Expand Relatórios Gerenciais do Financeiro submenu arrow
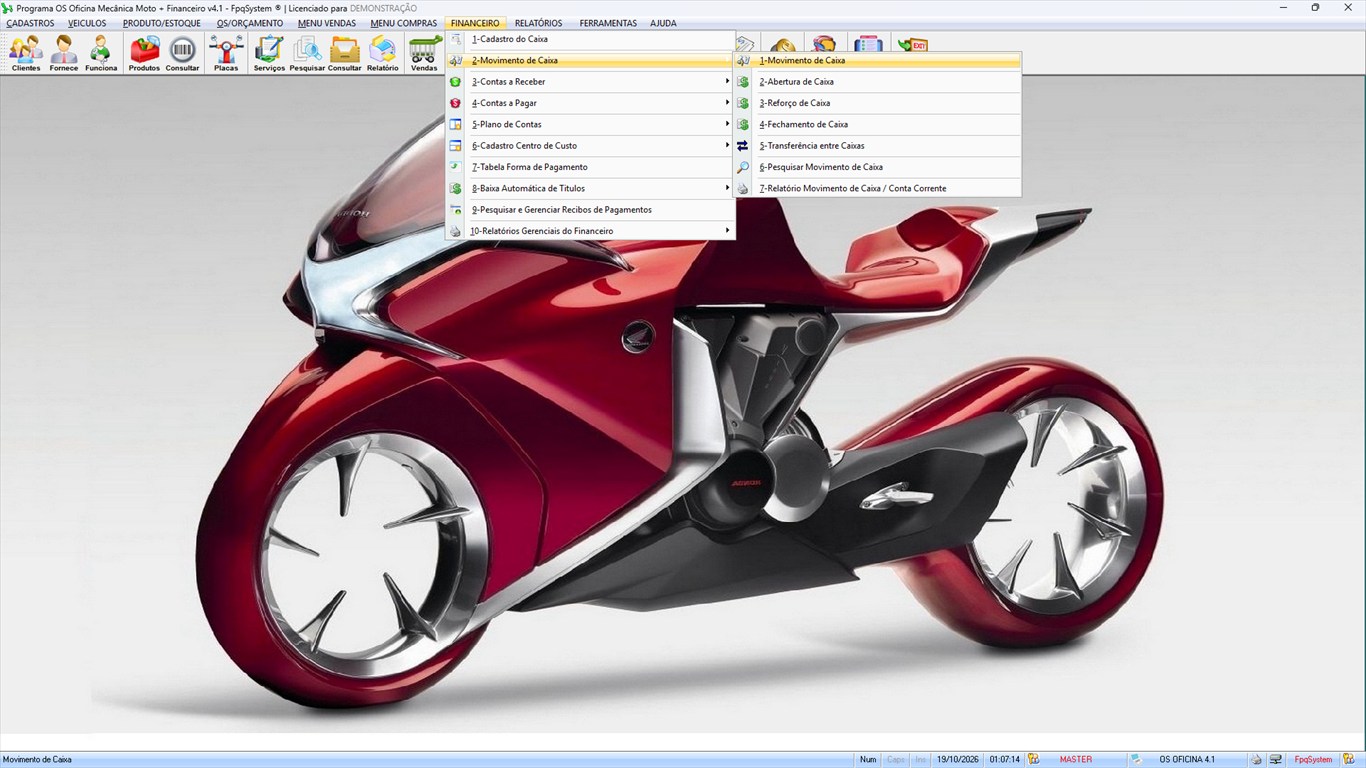This screenshot has height=768, width=1366. coord(728,231)
